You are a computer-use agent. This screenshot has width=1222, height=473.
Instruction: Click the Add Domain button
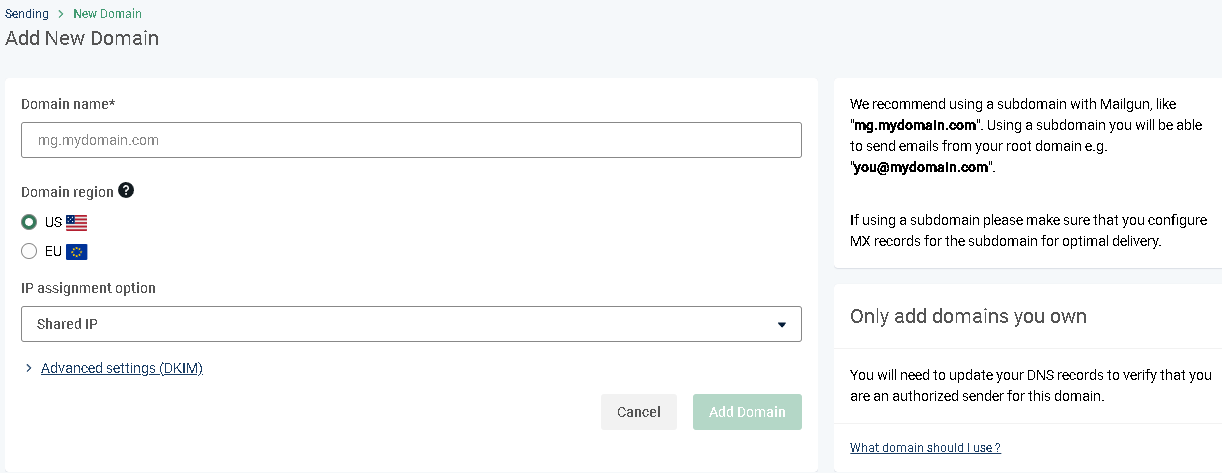[747, 412]
